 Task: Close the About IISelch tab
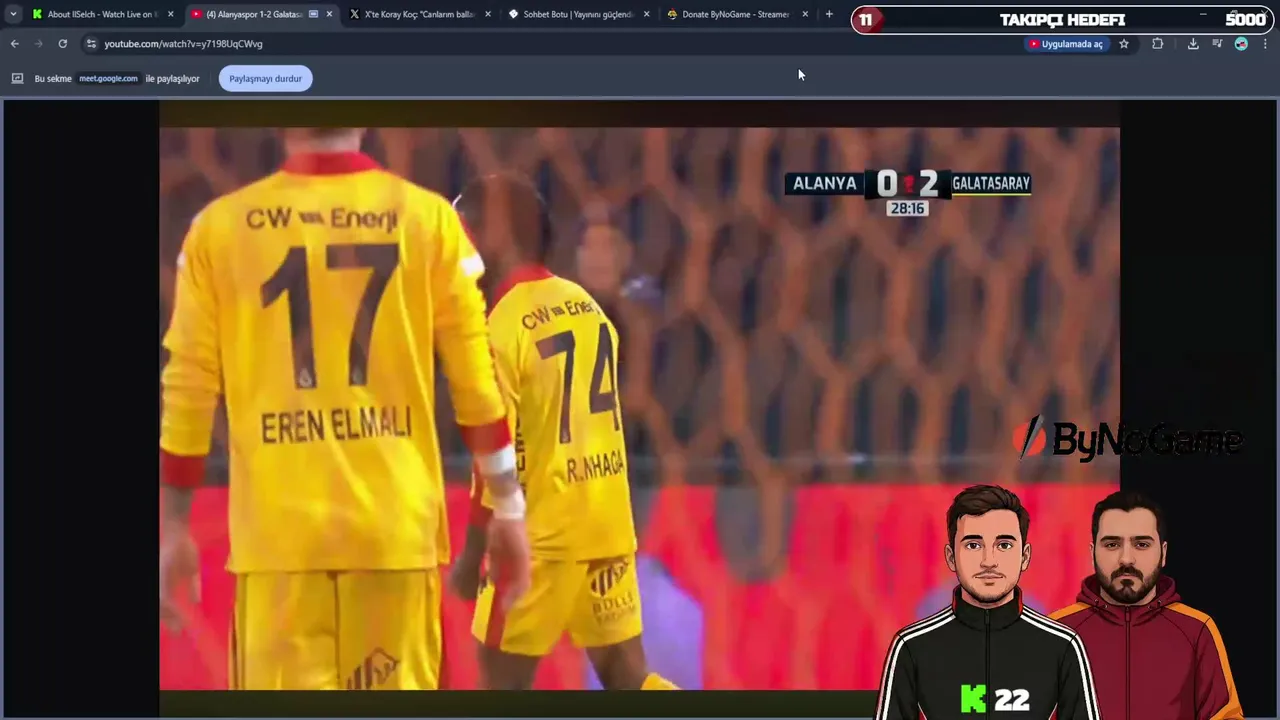(170, 14)
